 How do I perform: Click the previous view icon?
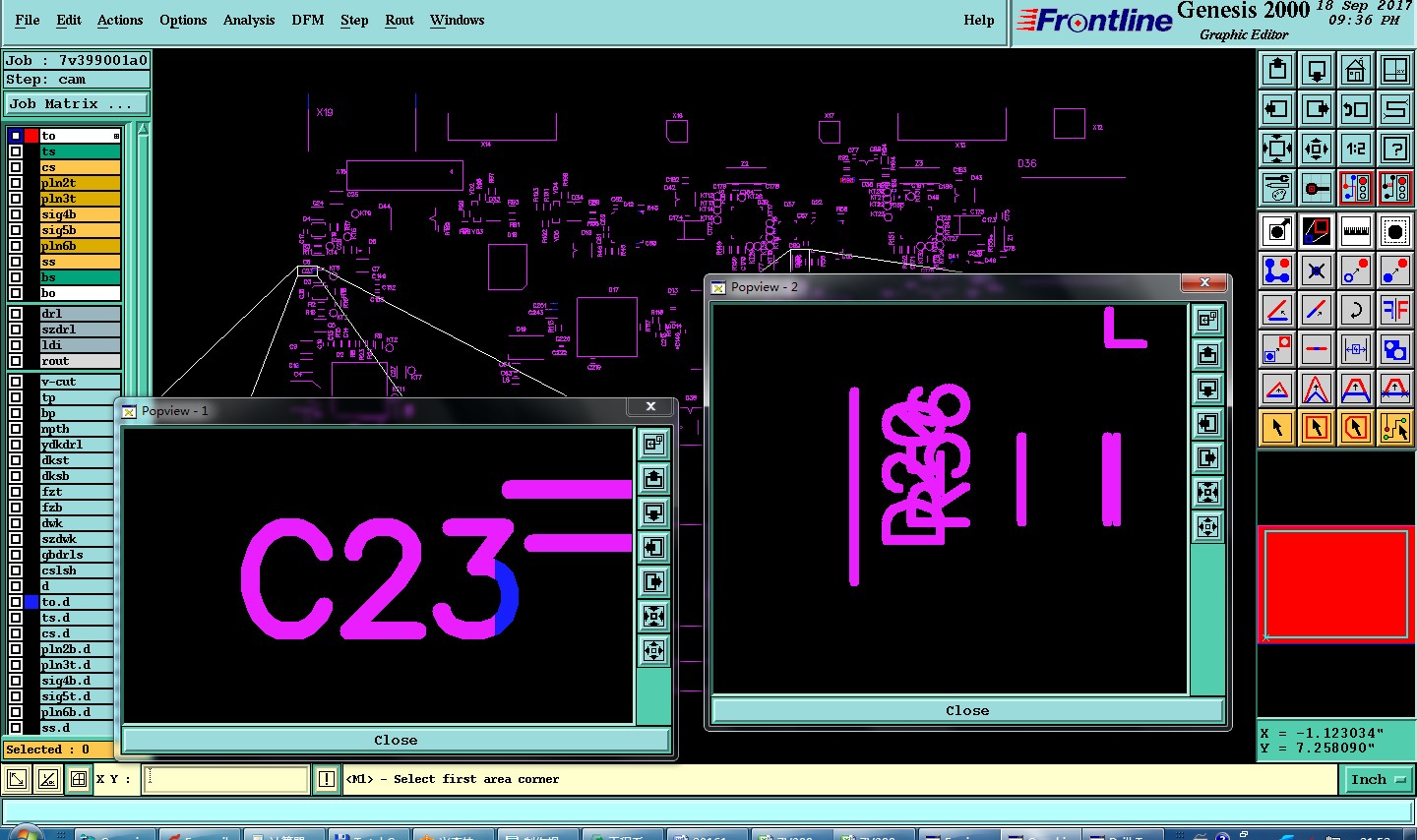click(x=1356, y=109)
